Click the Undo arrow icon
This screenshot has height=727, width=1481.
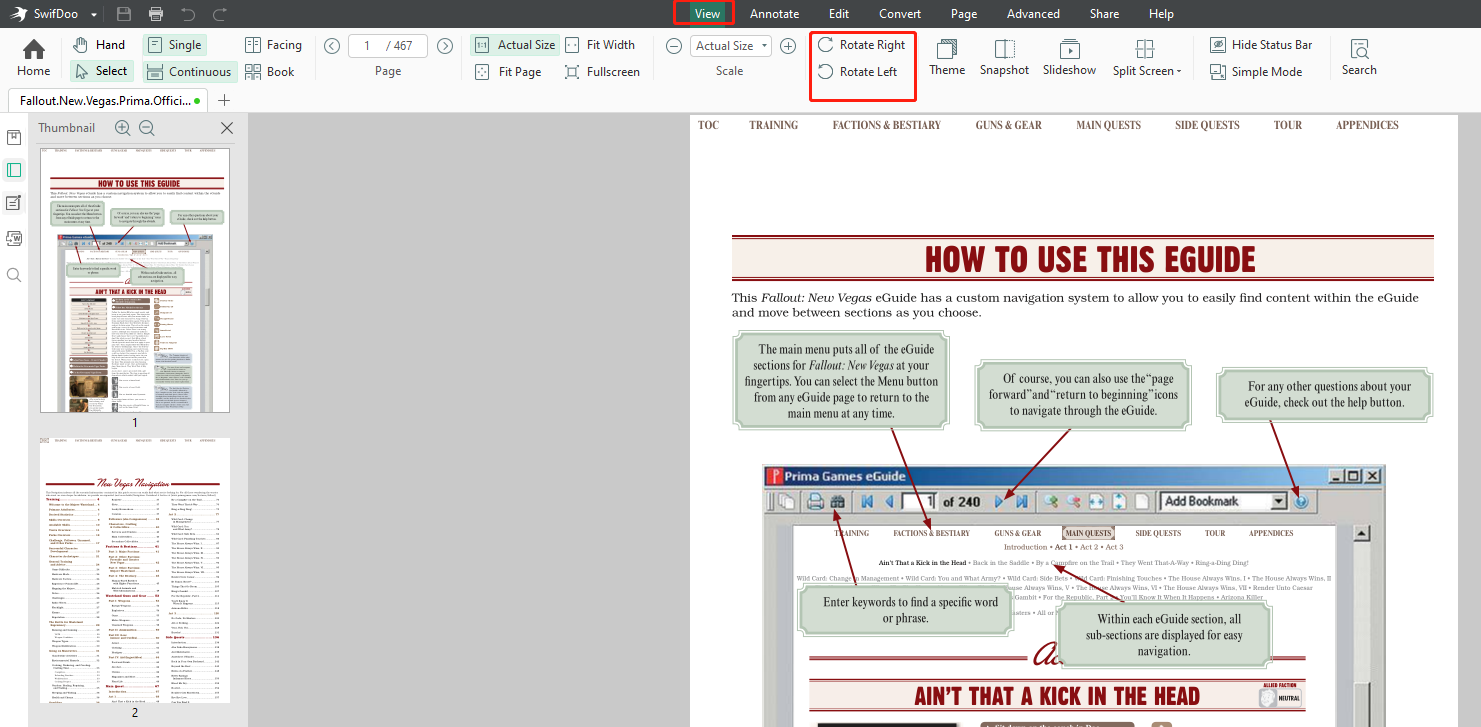pyautogui.click(x=188, y=14)
